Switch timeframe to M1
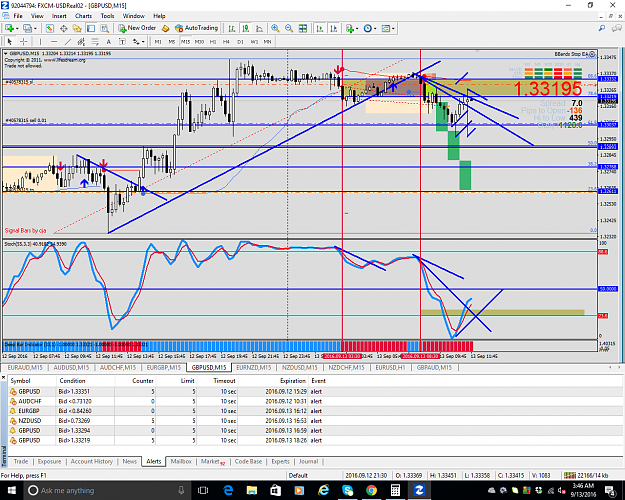625x500 pixels. pyautogui.click(x=158, y=42)
